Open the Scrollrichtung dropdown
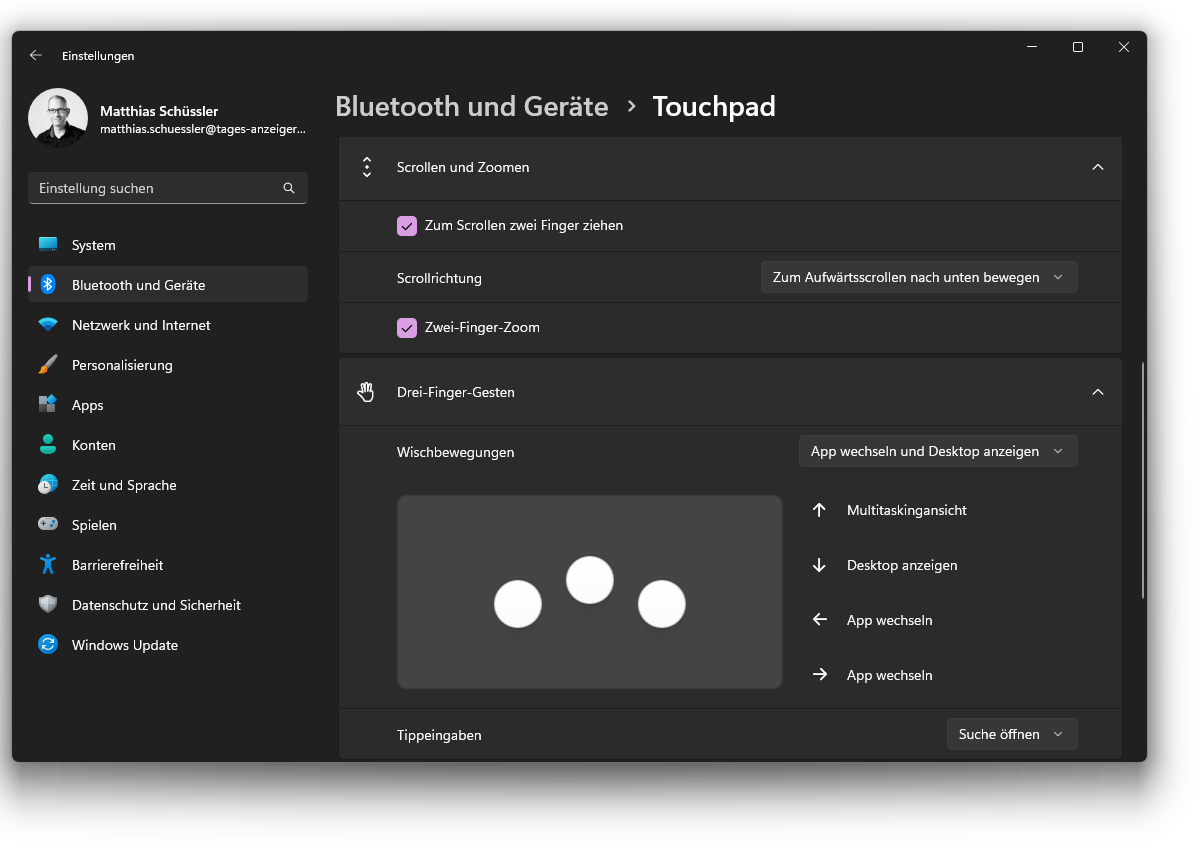 point(918,277)
